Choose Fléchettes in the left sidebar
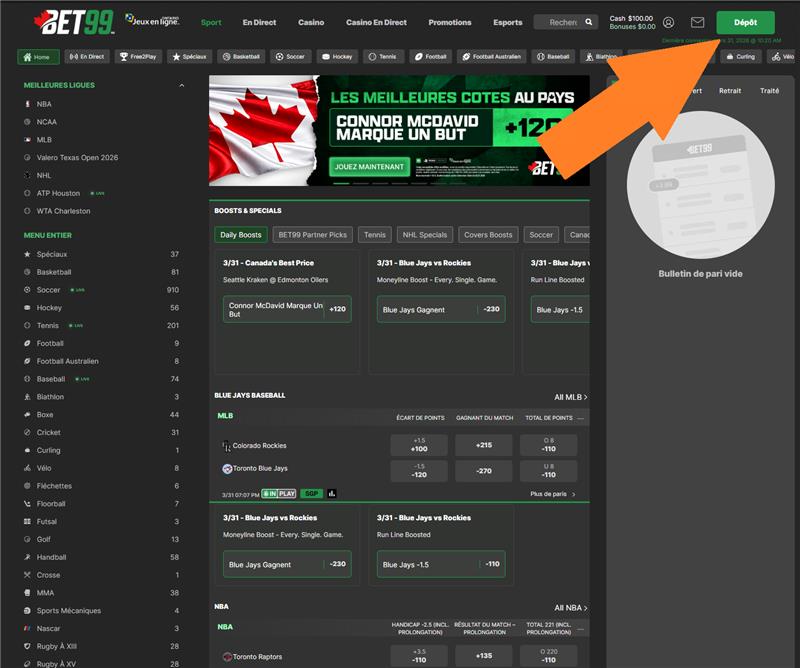 tap(56, 486)
